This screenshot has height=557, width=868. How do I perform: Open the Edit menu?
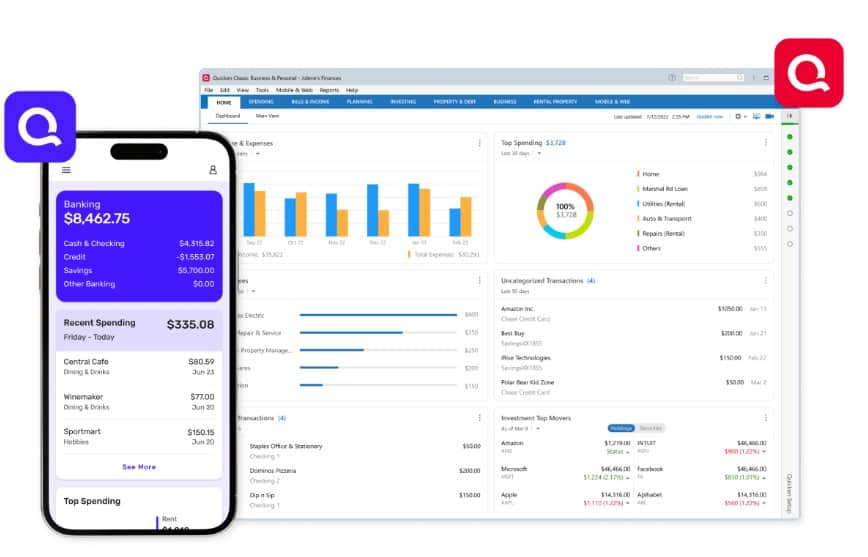point(225,90)
